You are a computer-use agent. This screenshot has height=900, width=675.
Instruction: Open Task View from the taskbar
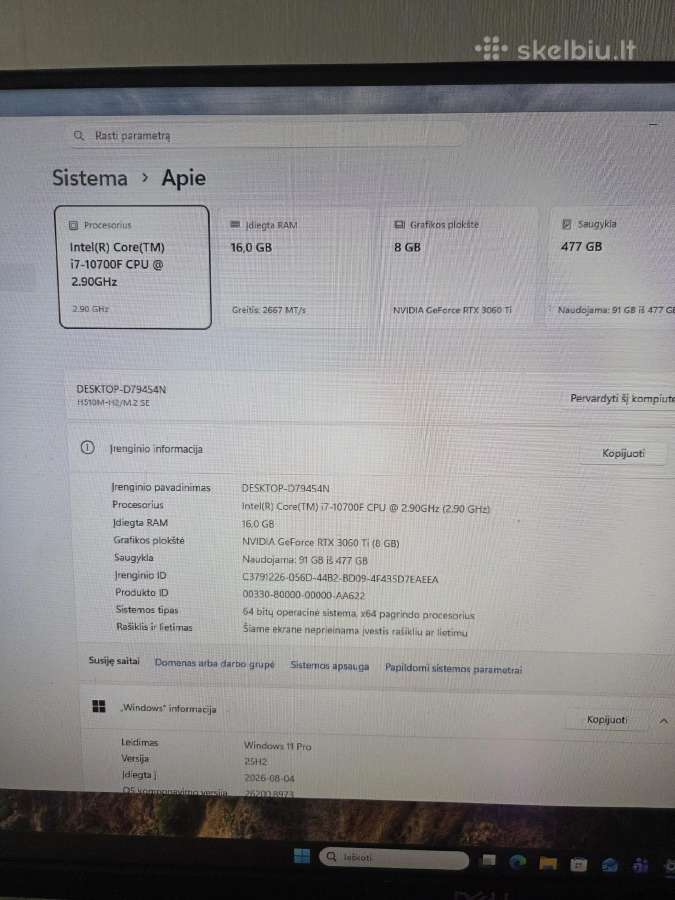488,859
